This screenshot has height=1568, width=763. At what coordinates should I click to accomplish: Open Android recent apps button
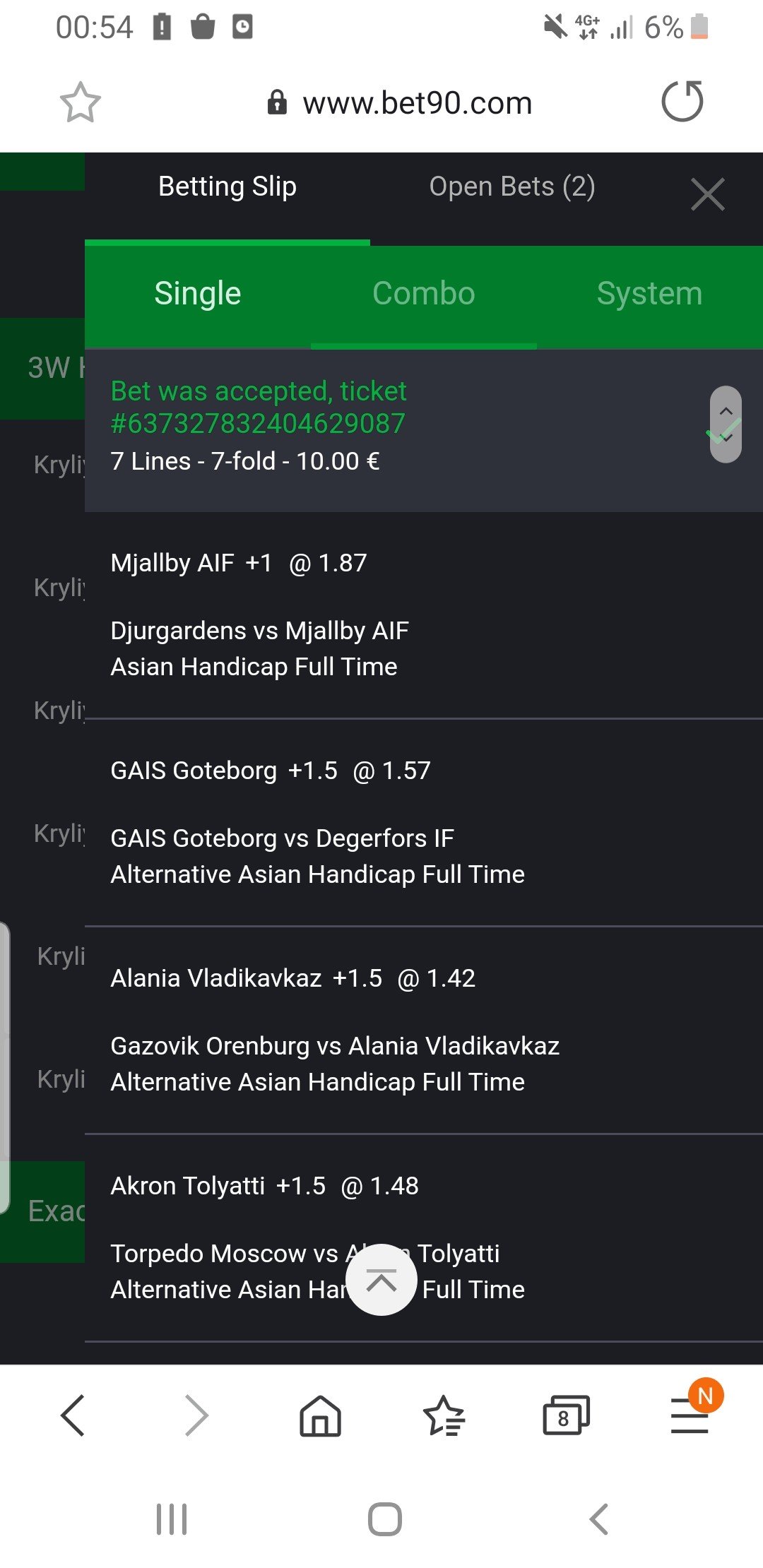[172, 1519]
